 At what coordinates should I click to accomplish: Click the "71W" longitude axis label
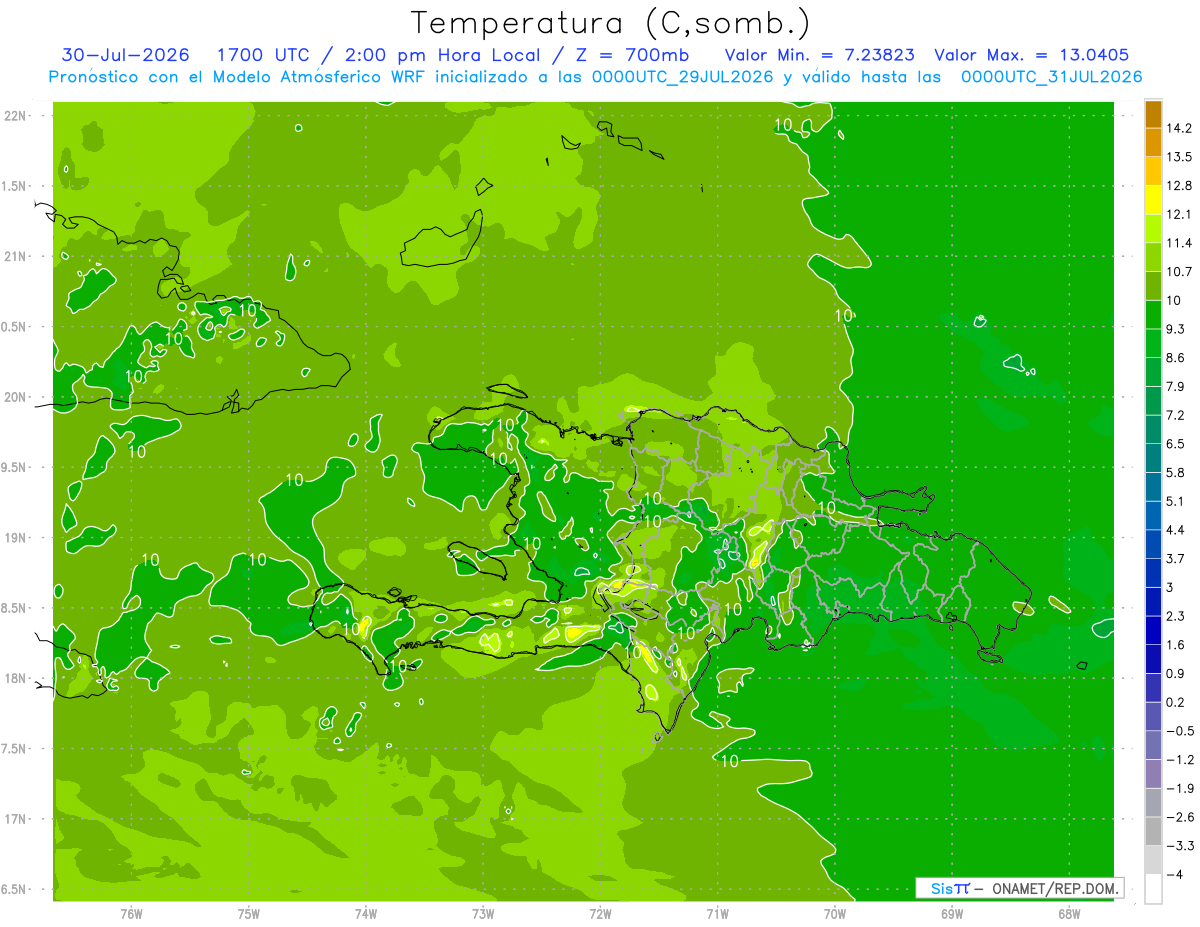pos(717,914)
